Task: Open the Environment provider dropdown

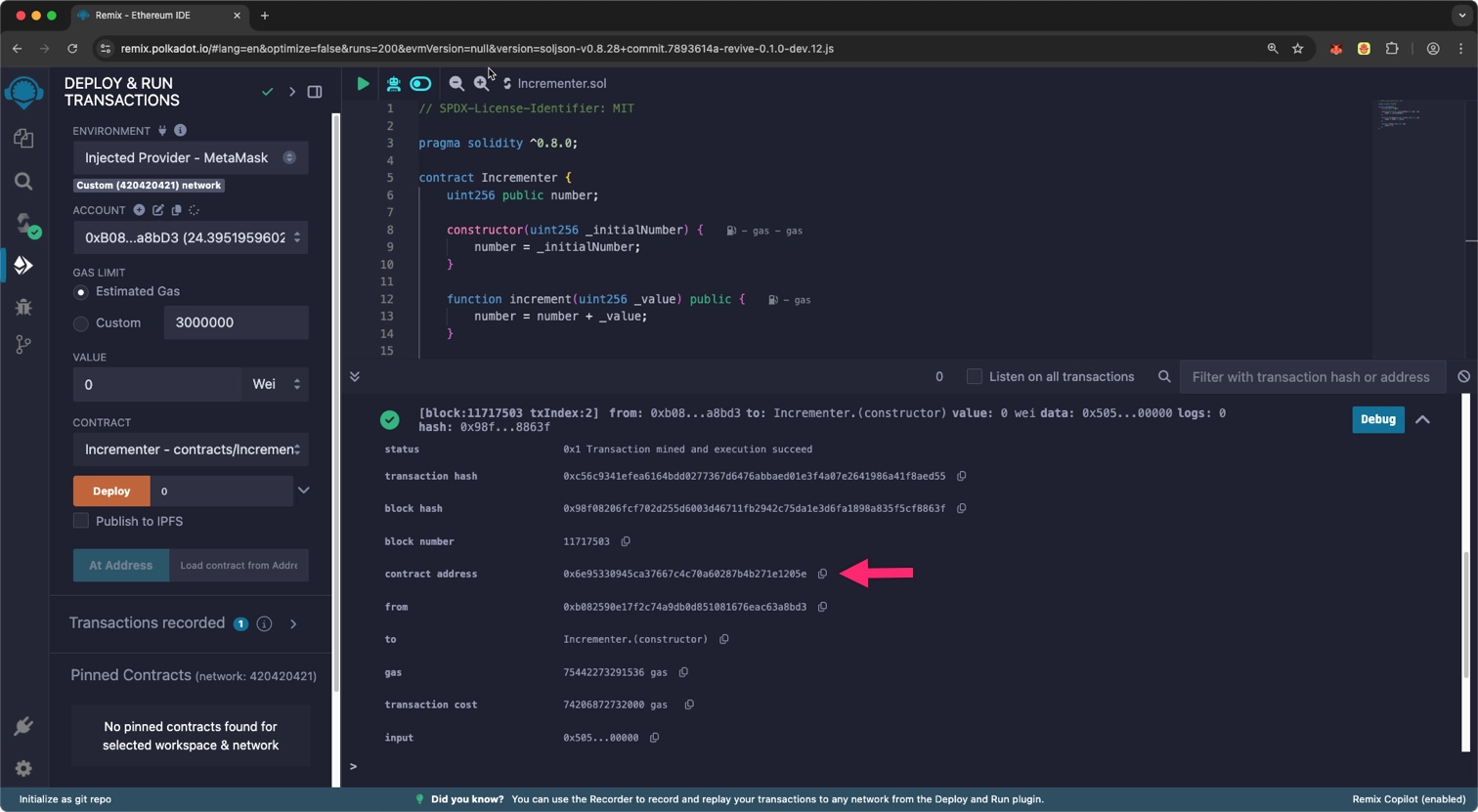Action: 191,157
